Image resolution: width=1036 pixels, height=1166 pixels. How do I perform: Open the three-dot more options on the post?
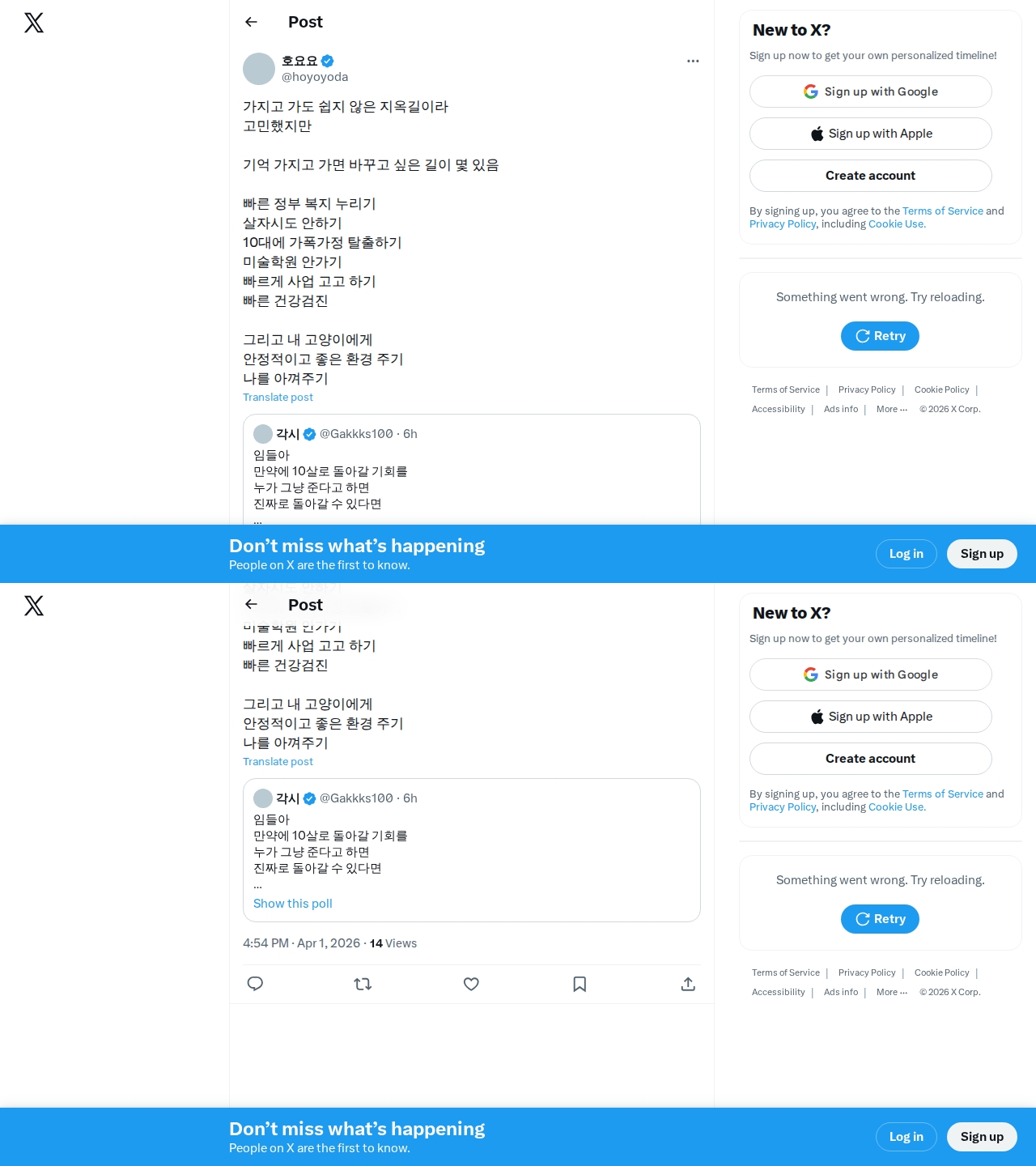(693, 61)
